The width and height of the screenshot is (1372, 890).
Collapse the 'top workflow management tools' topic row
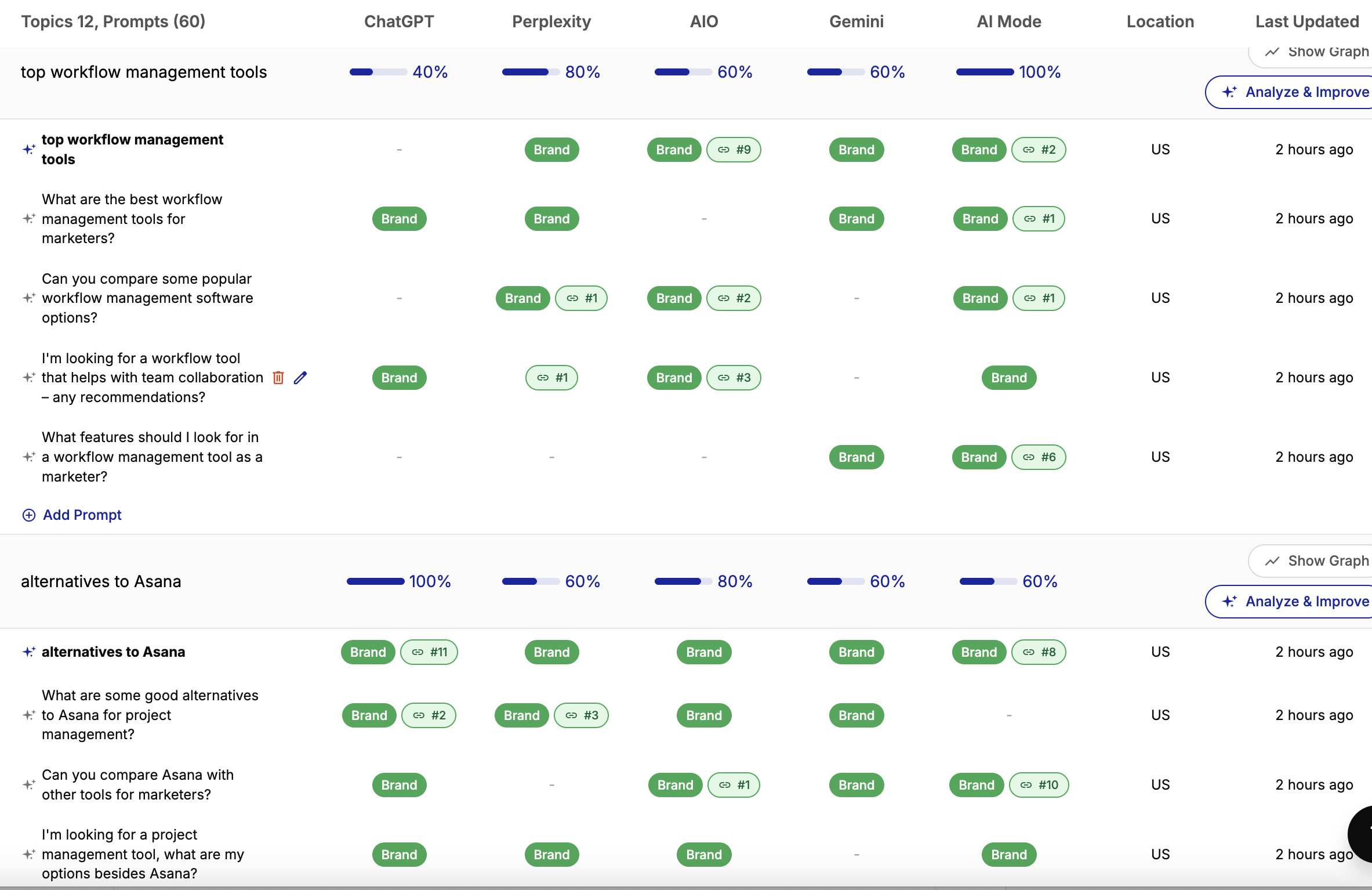coord(144,72)
